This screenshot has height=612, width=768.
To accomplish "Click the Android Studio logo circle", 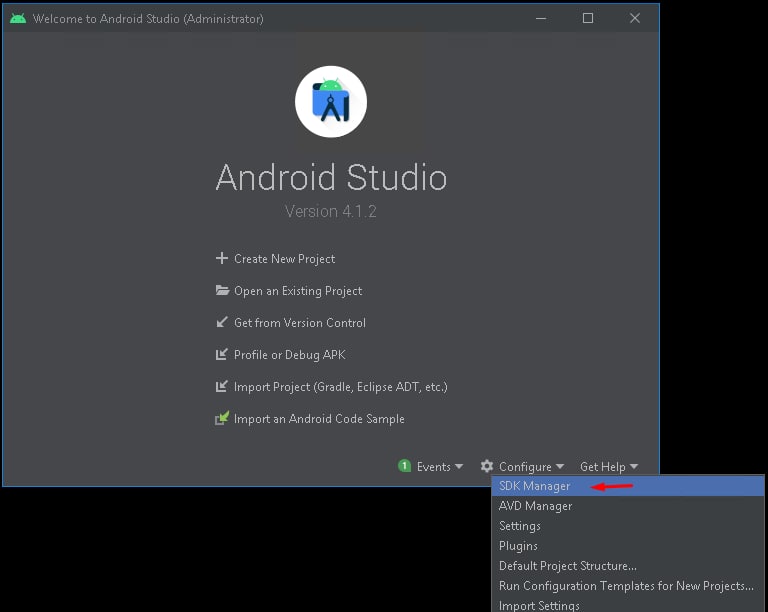I will 331,102.
